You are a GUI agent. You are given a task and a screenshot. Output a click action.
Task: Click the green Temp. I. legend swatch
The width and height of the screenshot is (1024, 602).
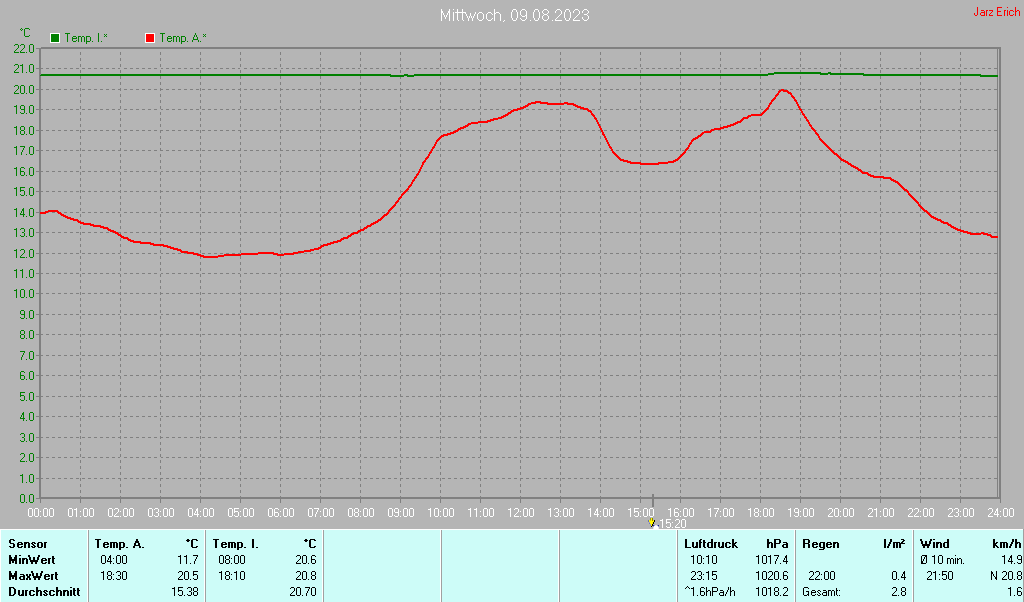[55, 38]
